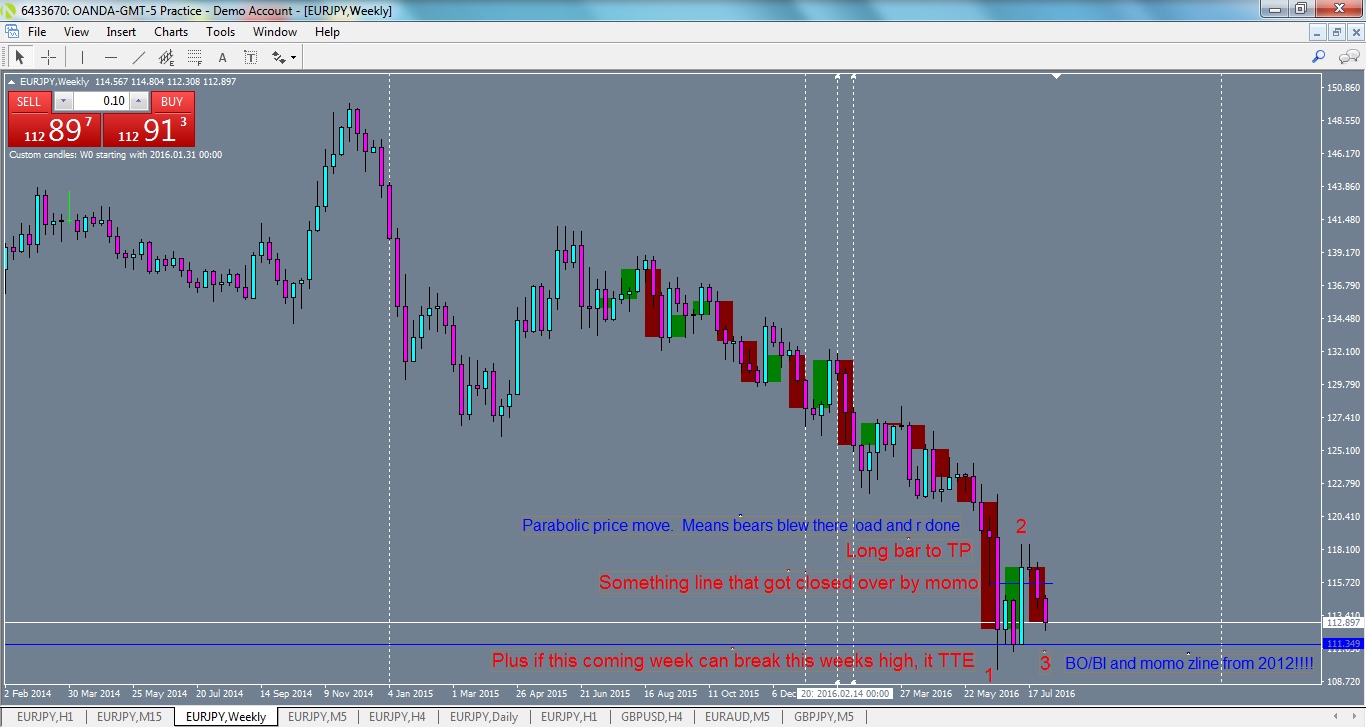Select the Horizontal Line drawing tool

111,57
